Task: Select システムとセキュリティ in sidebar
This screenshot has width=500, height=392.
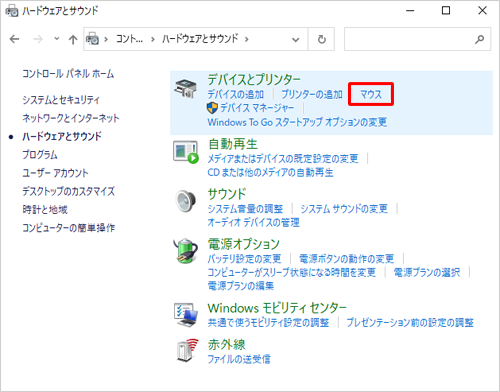Action: click(x=61, y=100)
